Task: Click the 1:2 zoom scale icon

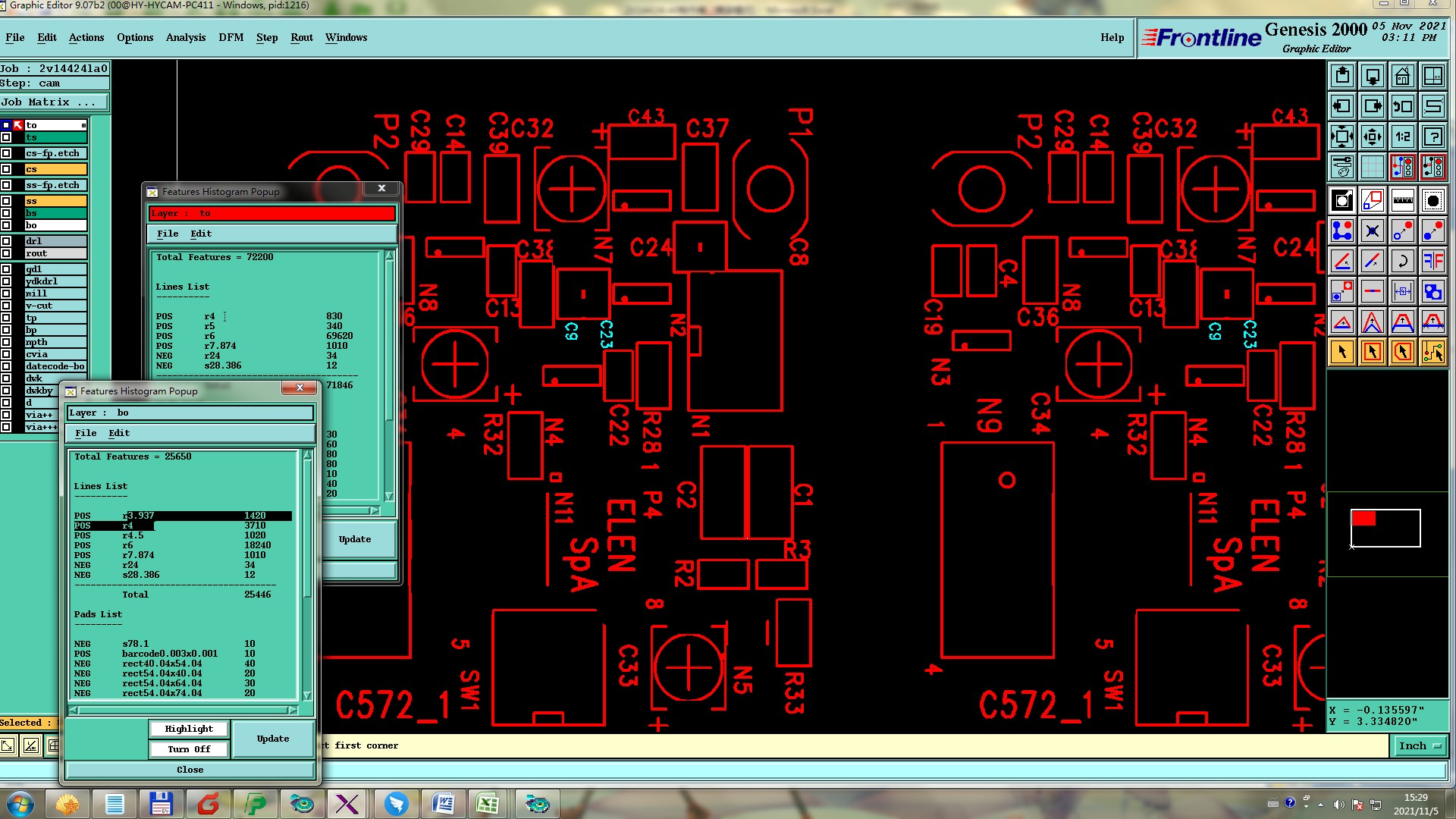Action: point(1402,136)
